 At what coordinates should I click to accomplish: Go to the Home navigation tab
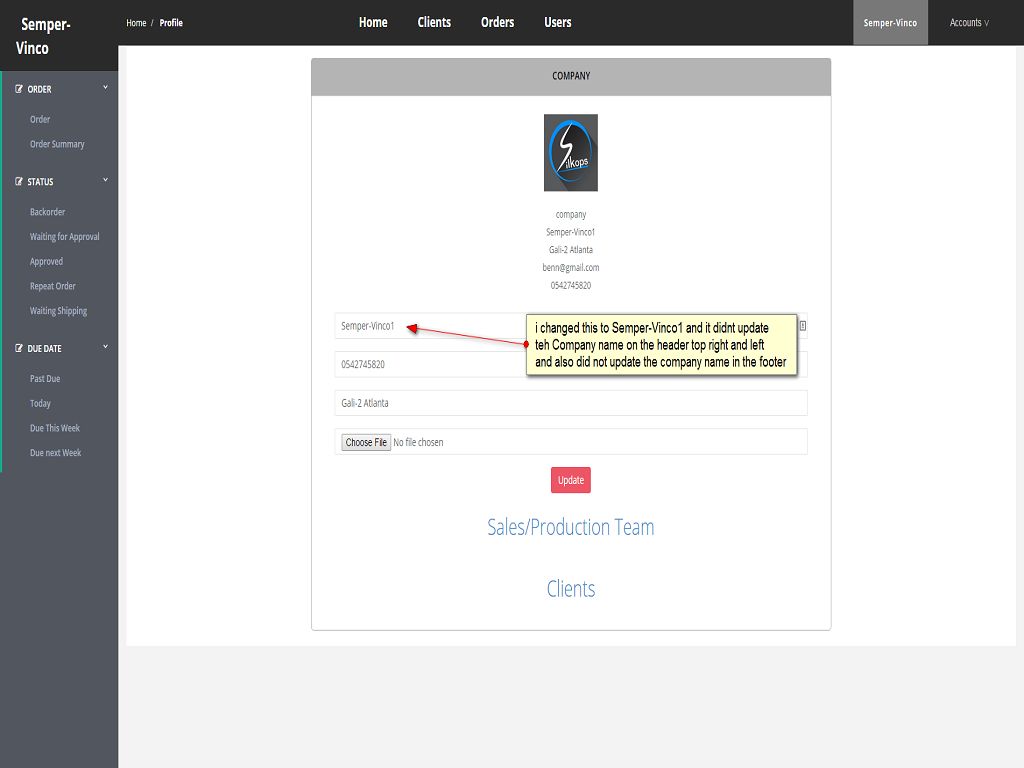click(373, 22)
